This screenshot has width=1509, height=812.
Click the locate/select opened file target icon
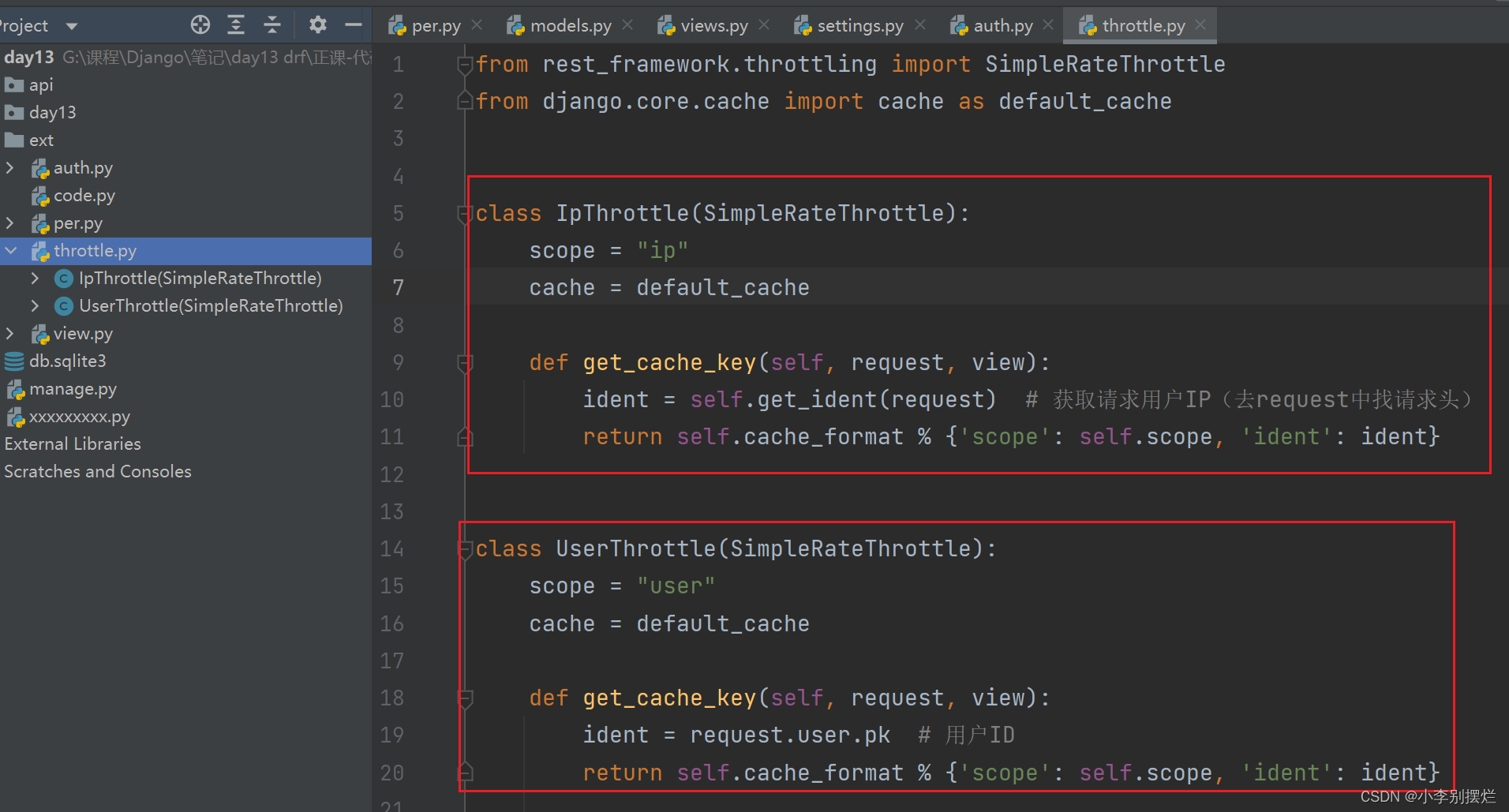200,25
